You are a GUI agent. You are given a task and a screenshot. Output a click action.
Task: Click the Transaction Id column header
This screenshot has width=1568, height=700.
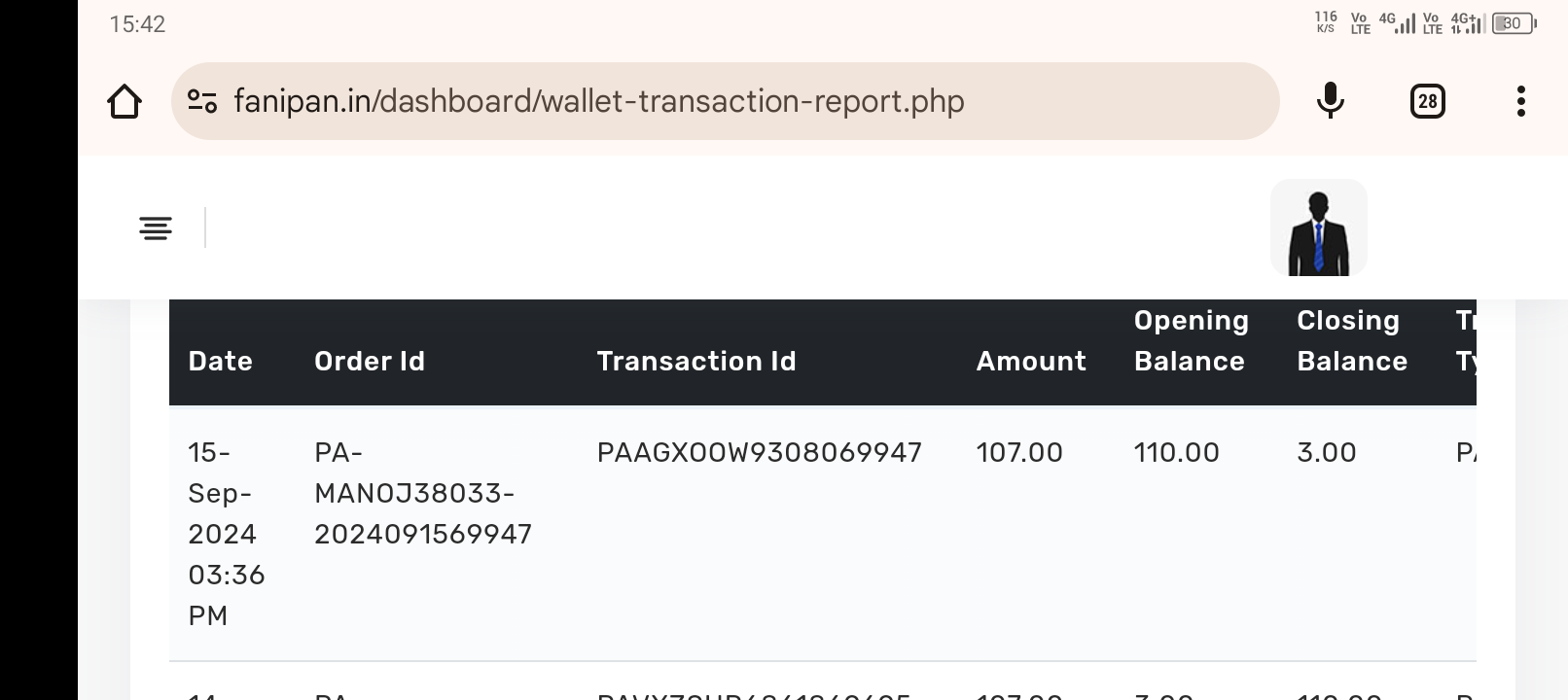point(696,362)
